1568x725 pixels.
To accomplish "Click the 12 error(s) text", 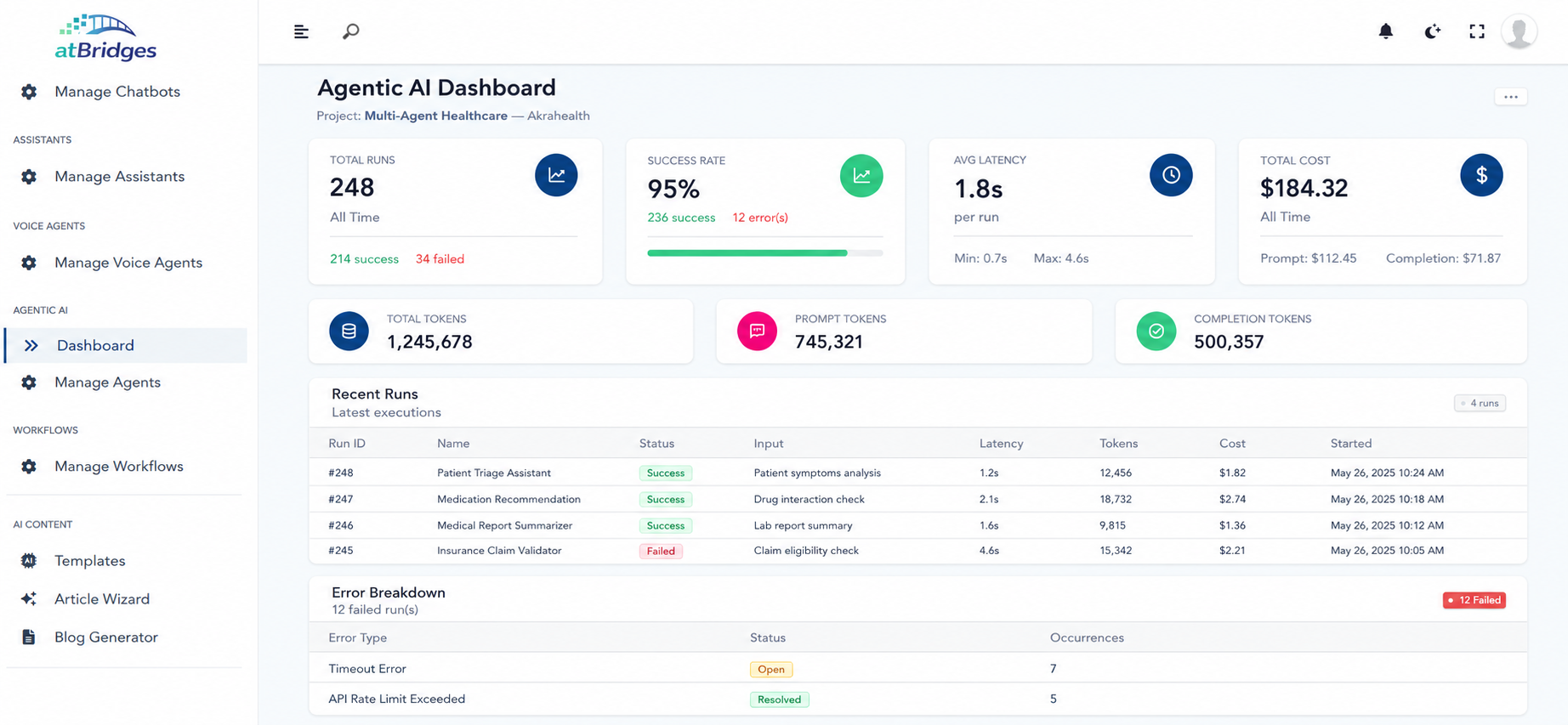I will [x=760, y=218].
